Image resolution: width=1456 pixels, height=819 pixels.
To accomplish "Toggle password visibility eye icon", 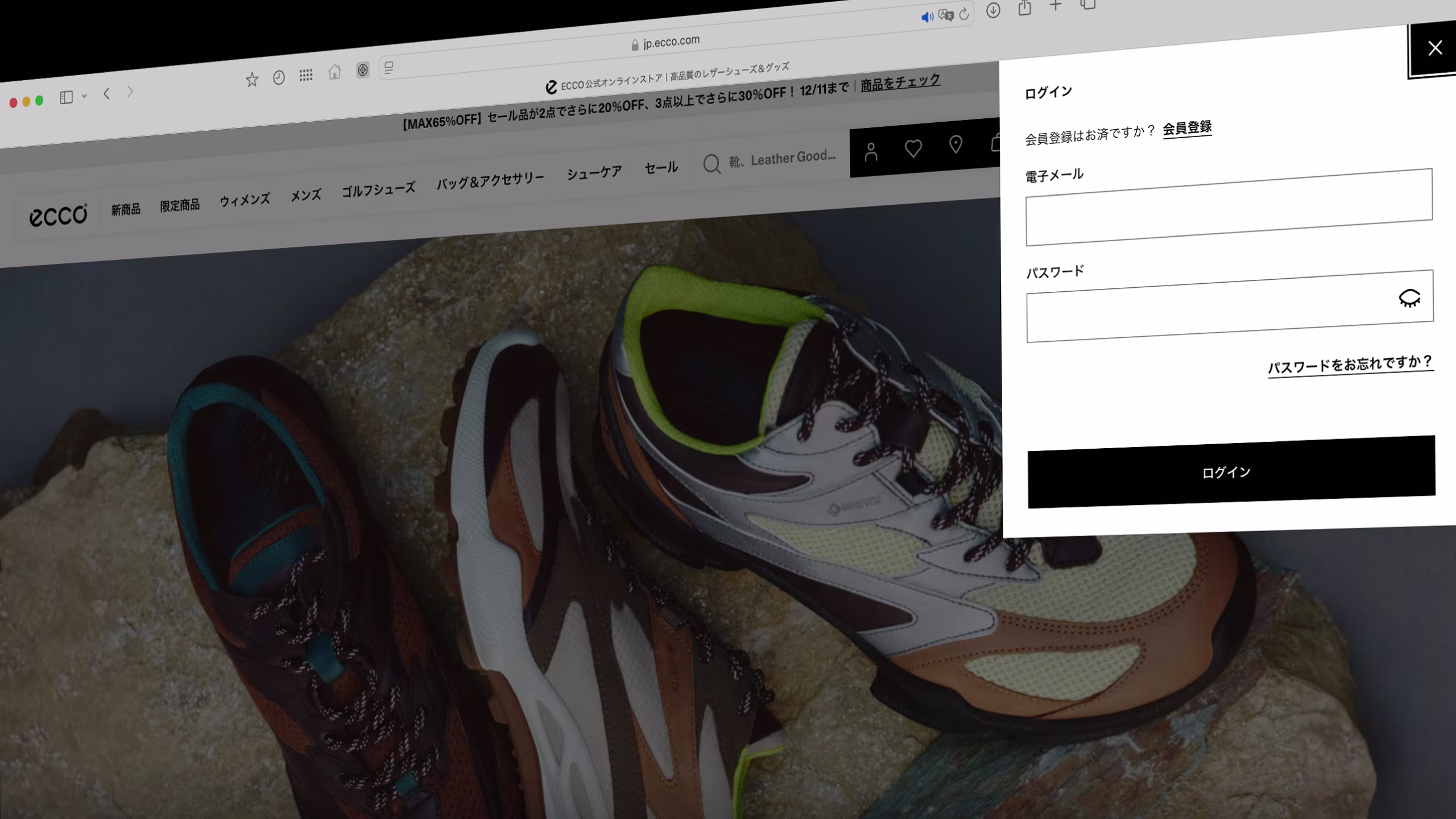I will 1409,298.
